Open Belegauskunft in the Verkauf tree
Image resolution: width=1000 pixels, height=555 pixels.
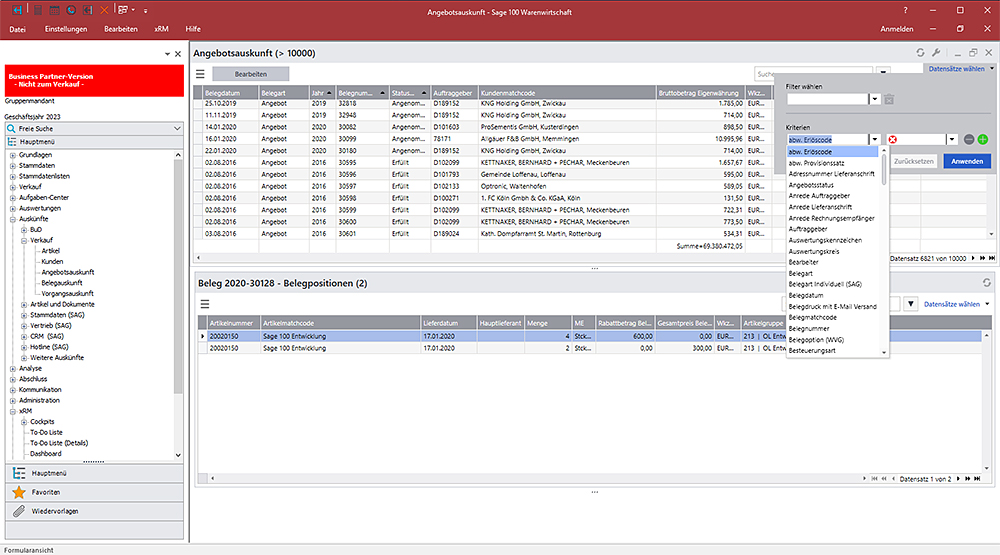[62, 283]
